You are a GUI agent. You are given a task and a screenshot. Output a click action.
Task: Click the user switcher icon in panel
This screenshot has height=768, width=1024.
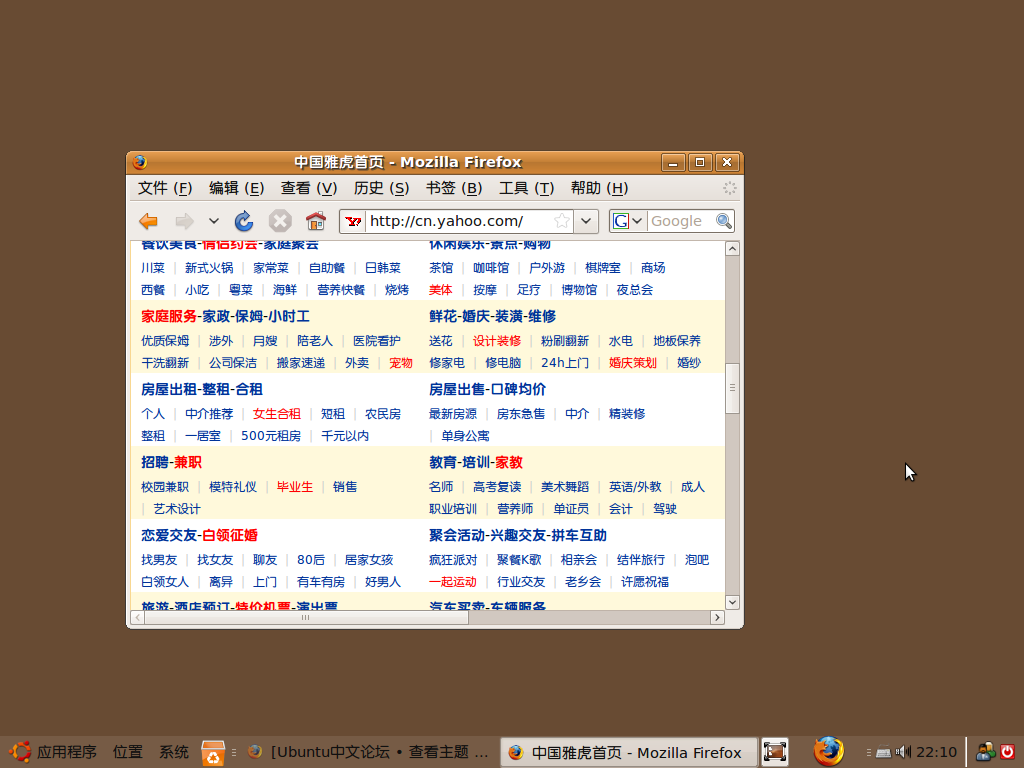985,752
